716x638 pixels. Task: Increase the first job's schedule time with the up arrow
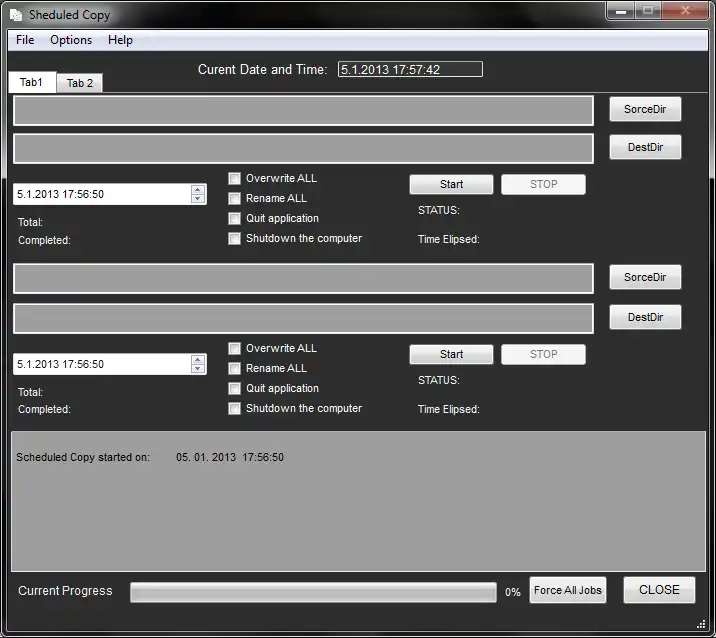coord(198,190)
